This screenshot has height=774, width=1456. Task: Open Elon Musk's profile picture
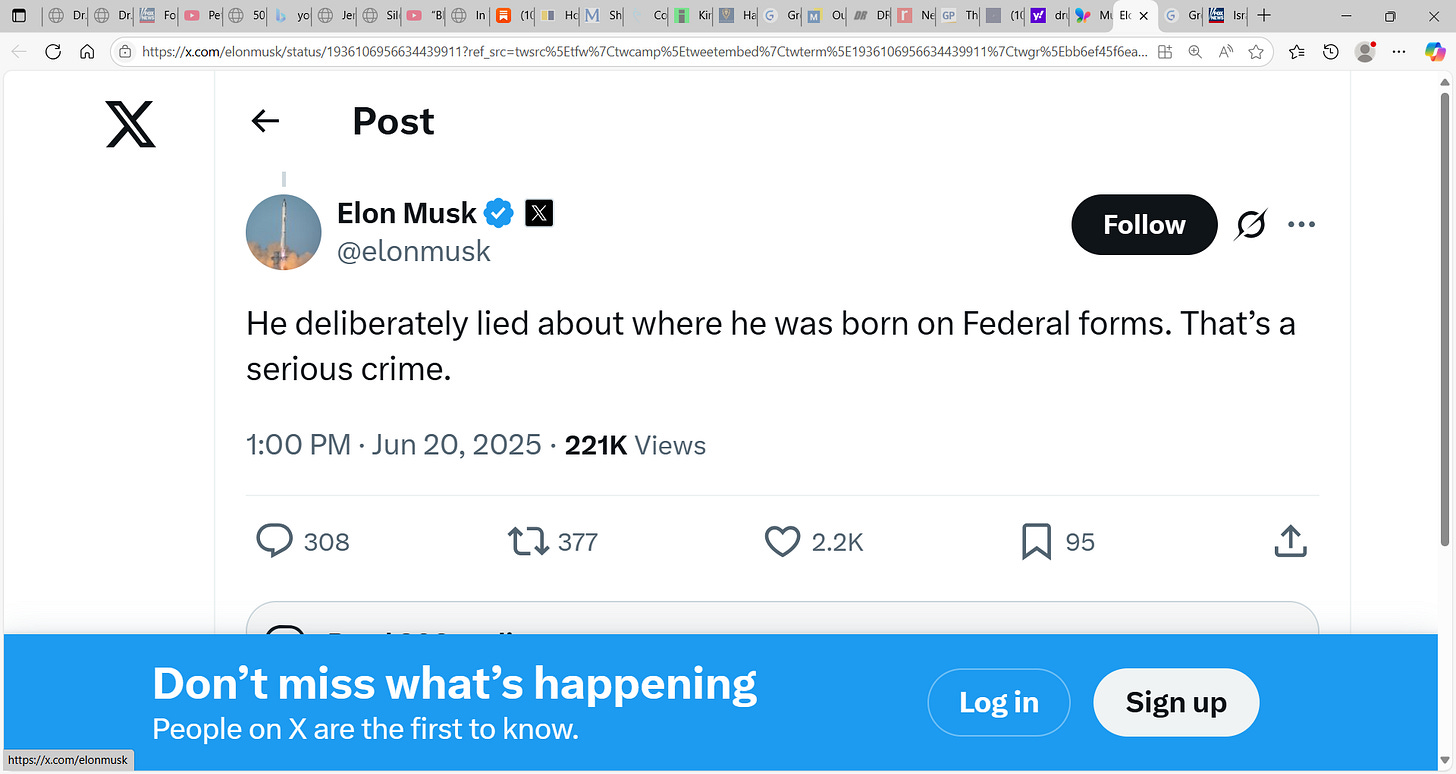click(x=284, y=232)
